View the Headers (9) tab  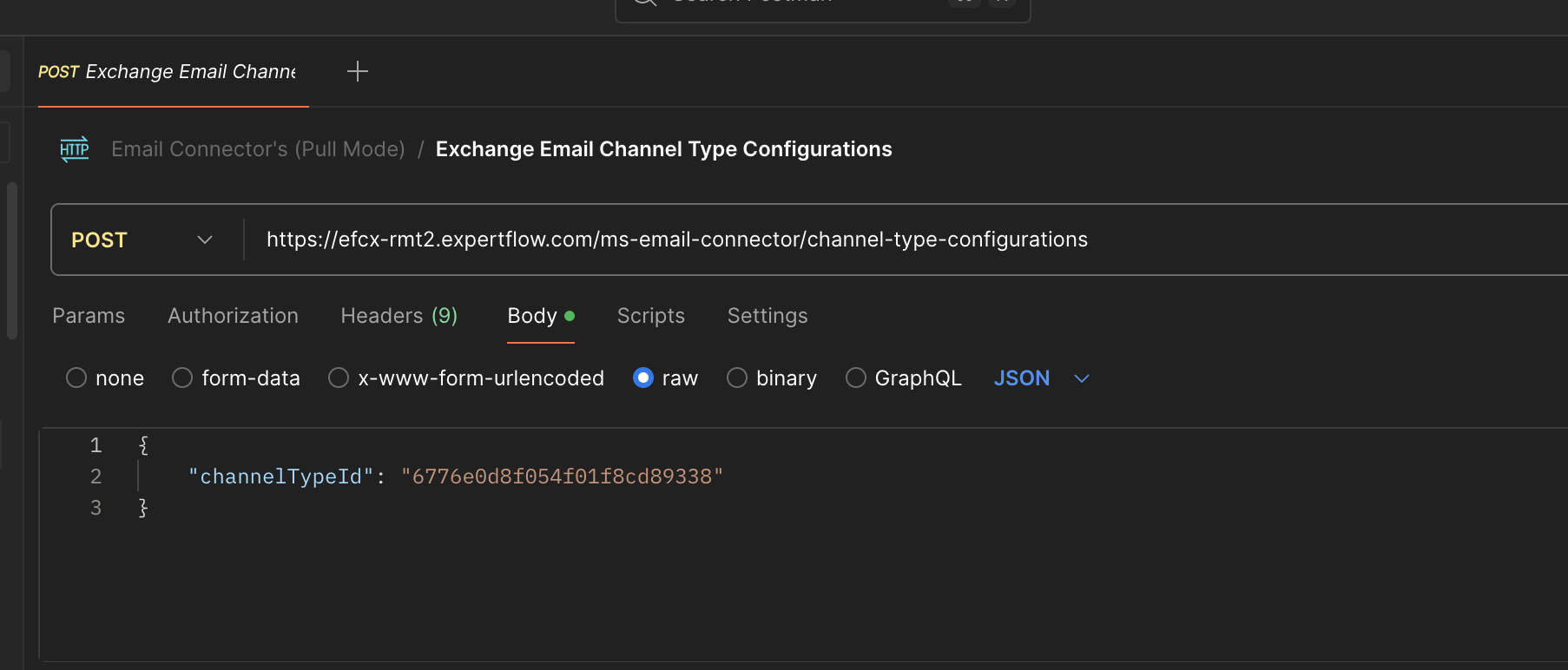click(x=399, y=316)
